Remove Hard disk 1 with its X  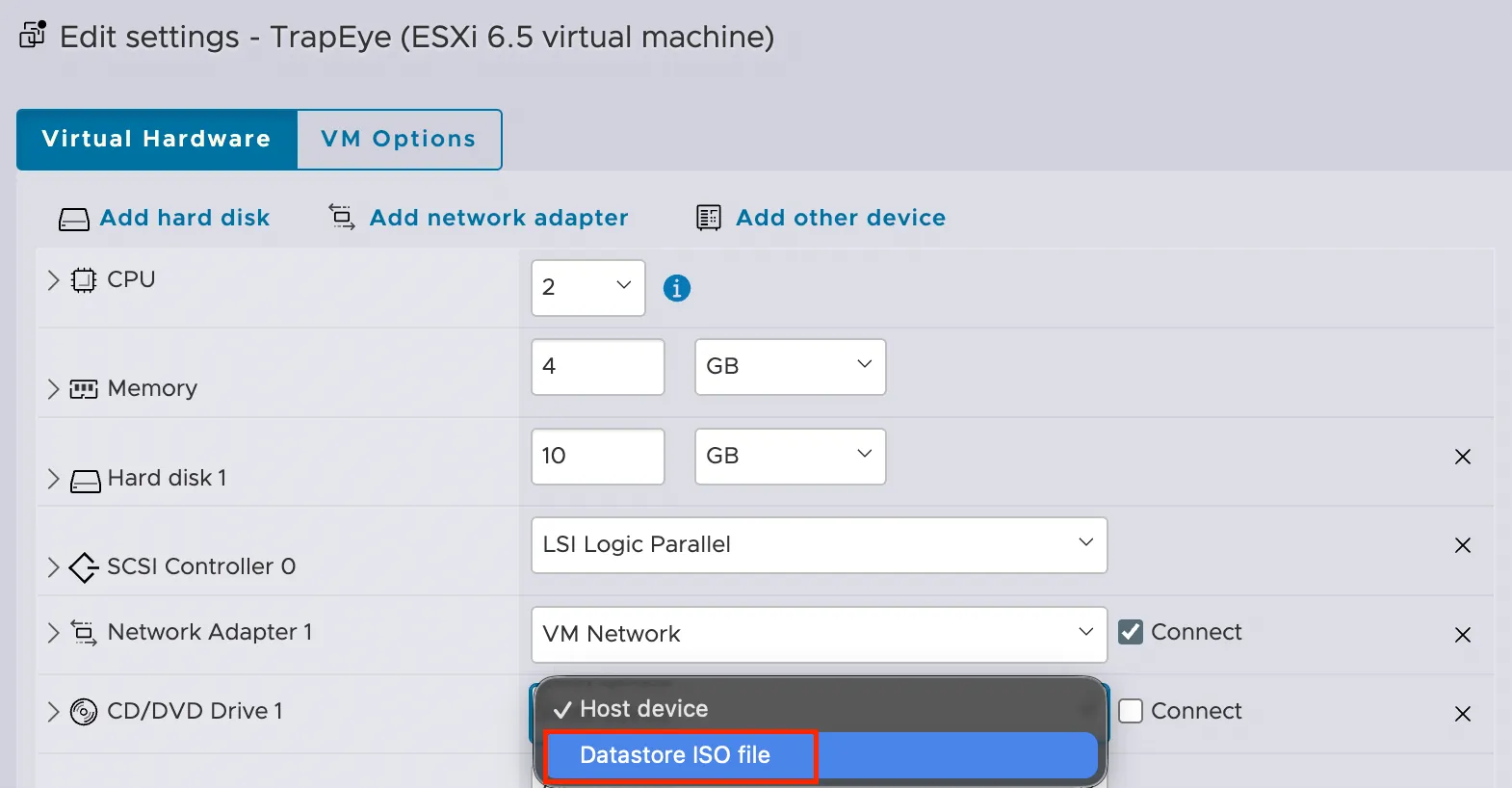1463,457
